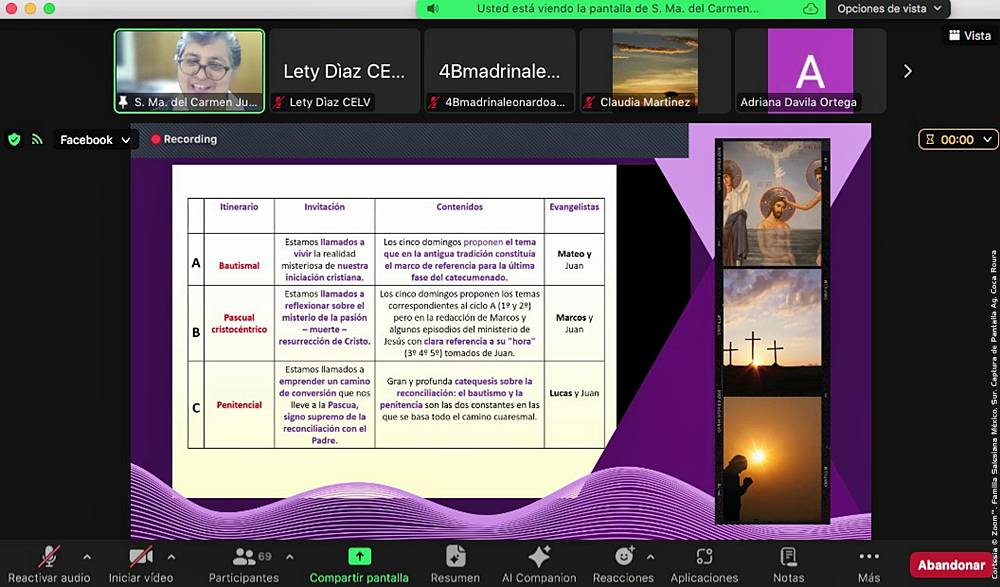Click the baptism icon image in the slide

pyautogui.click(x=772, y=203)
